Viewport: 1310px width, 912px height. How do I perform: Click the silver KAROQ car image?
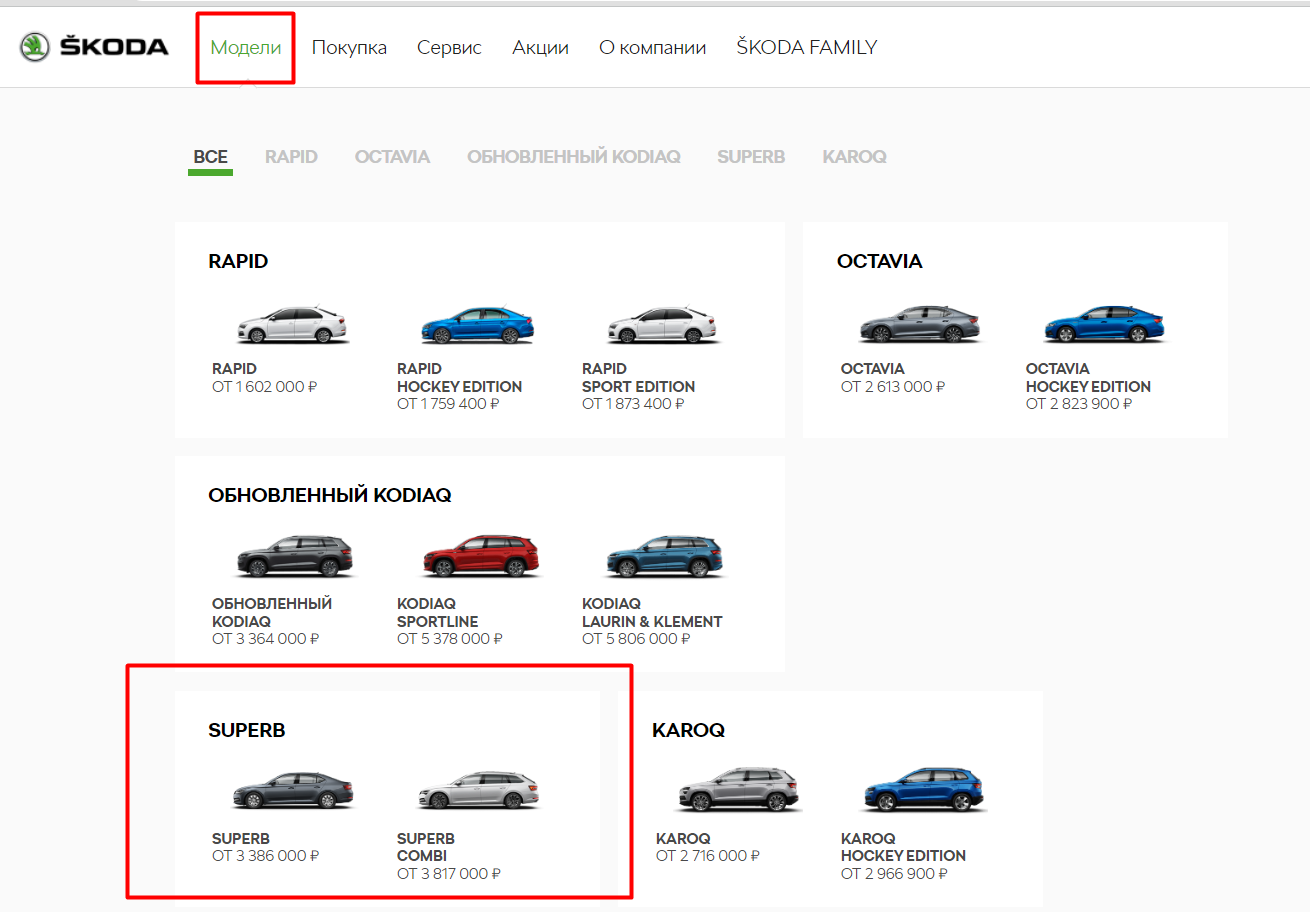tap(739, 790)
